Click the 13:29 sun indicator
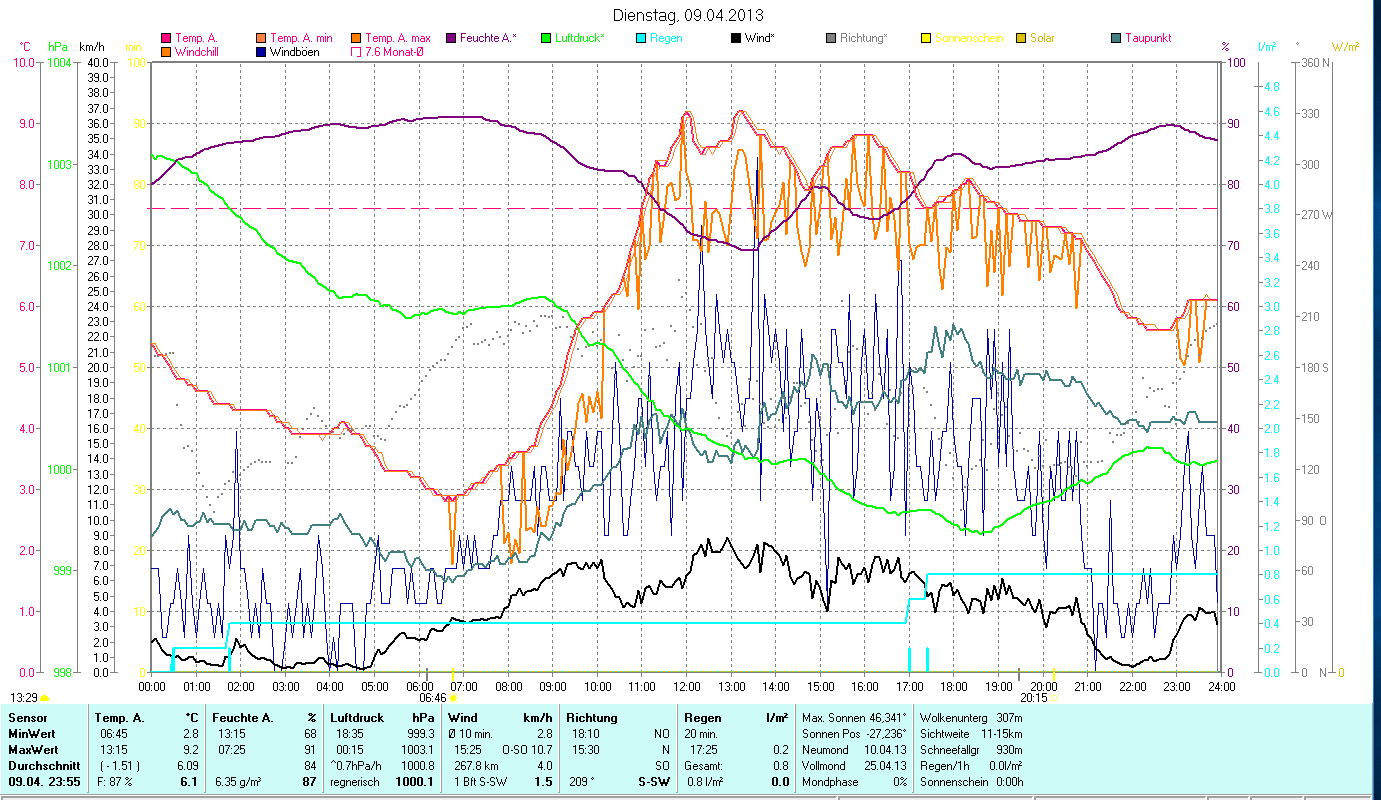The width and height of the screenshot is (1381, 800). coord(24,697)
